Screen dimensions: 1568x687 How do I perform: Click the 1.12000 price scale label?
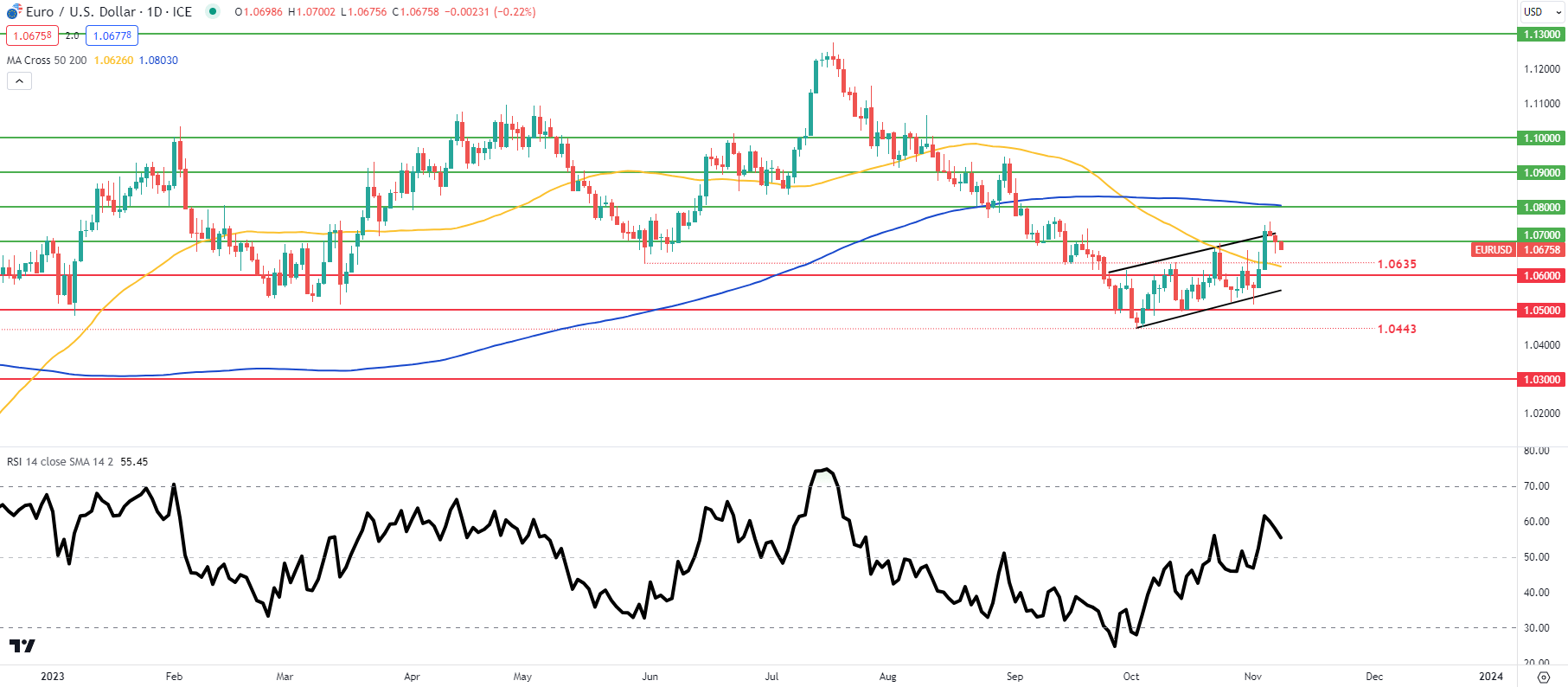tap(1541, 68)
